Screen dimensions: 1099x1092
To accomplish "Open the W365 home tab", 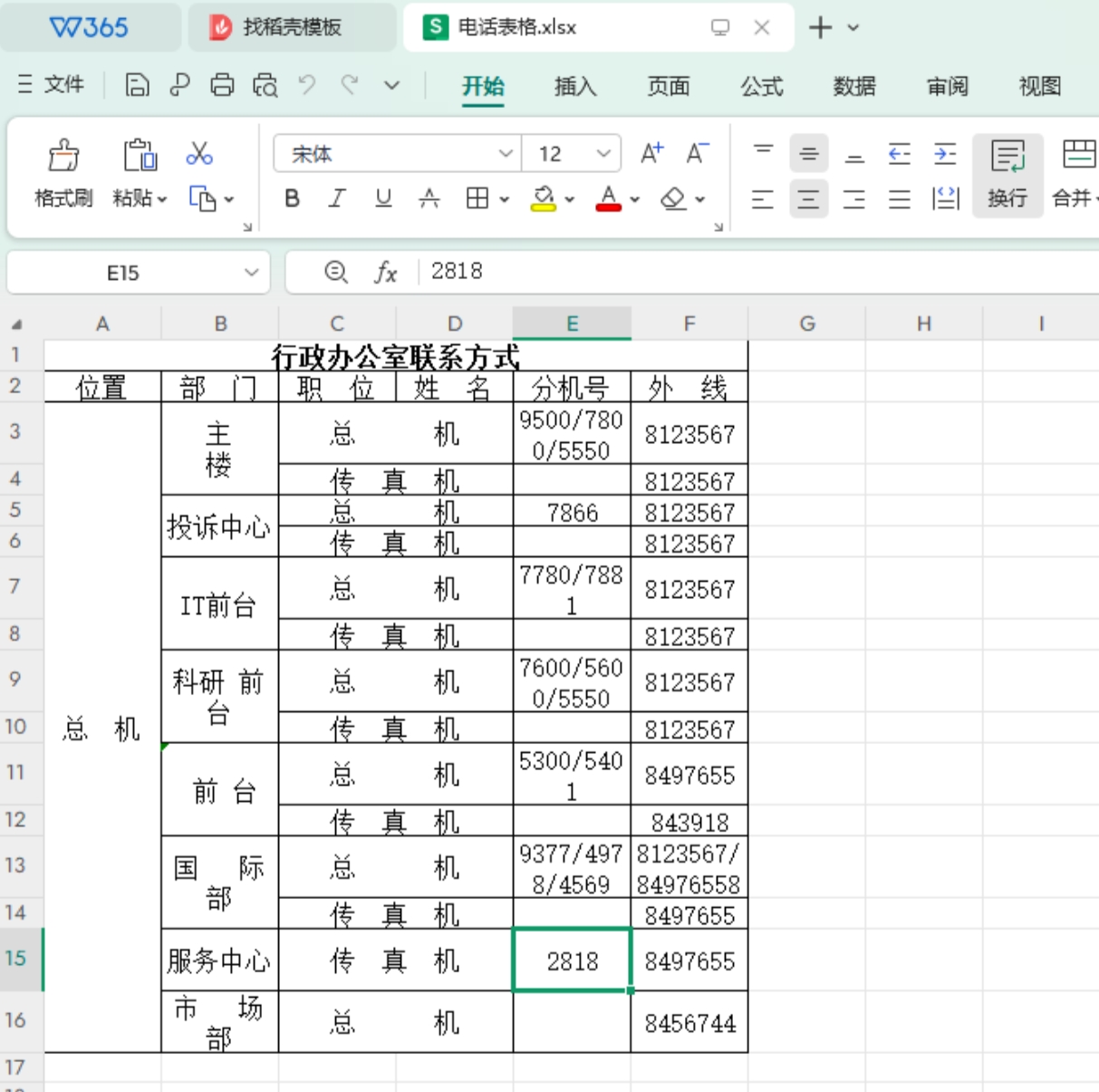I will pyautogui.click(x=89, y=27).
